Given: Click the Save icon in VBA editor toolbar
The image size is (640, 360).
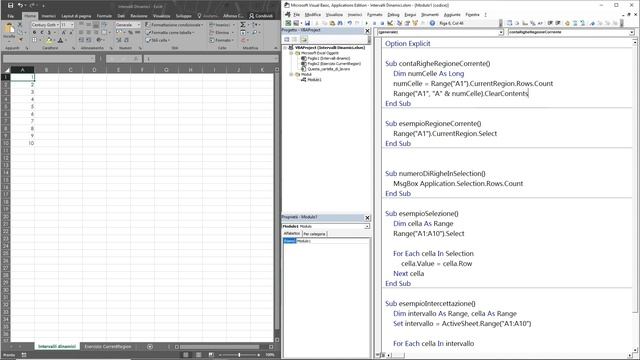Looking at the screenshot, I should click(307, 23).
